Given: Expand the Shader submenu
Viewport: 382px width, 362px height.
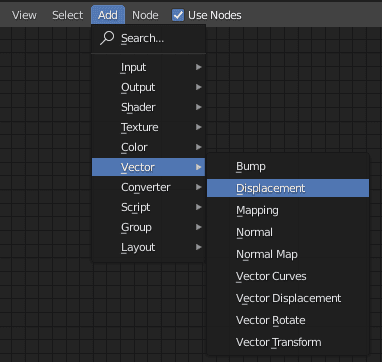Looking at the screenshot, I should [149, 107].
